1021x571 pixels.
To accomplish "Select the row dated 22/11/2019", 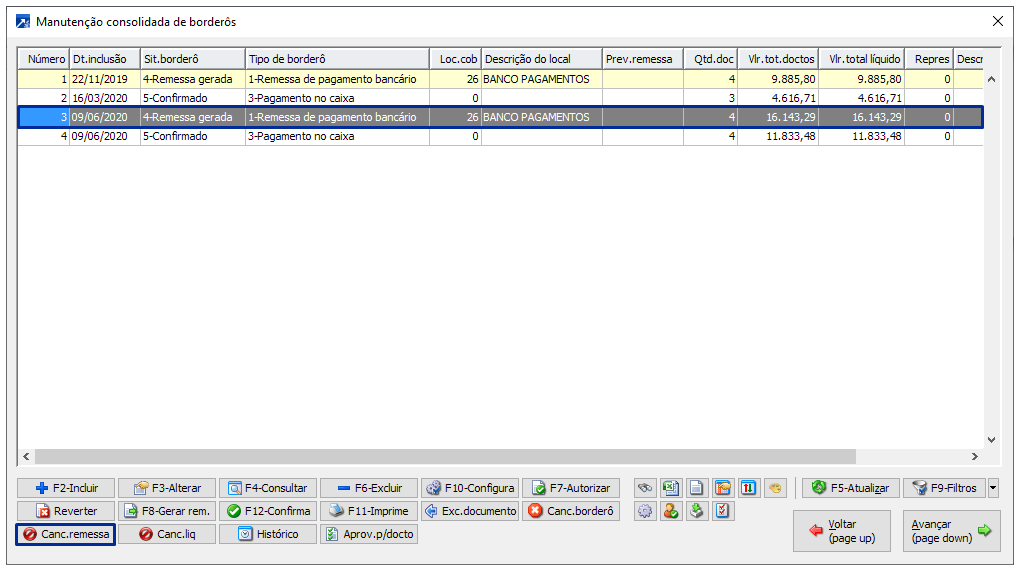I will click(500, 79).
